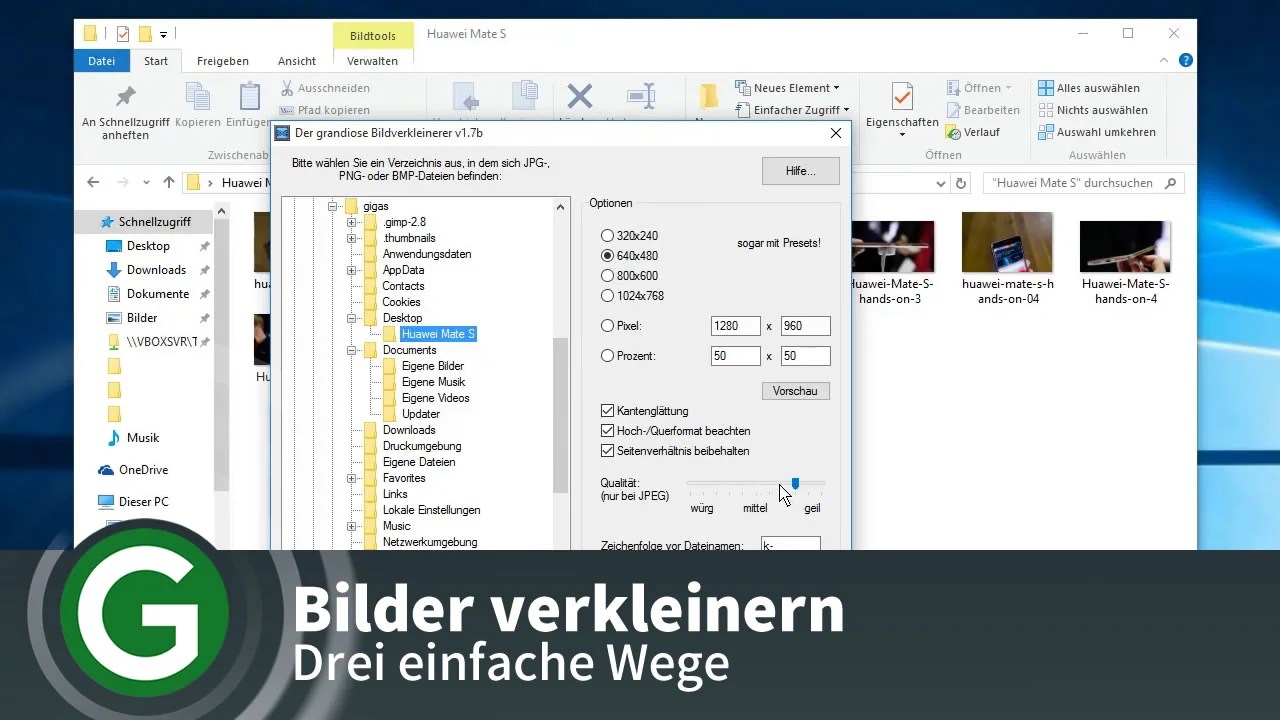
Task: Switch to the Freigeben ribbon tab
Action: click(x=223, y=61)
